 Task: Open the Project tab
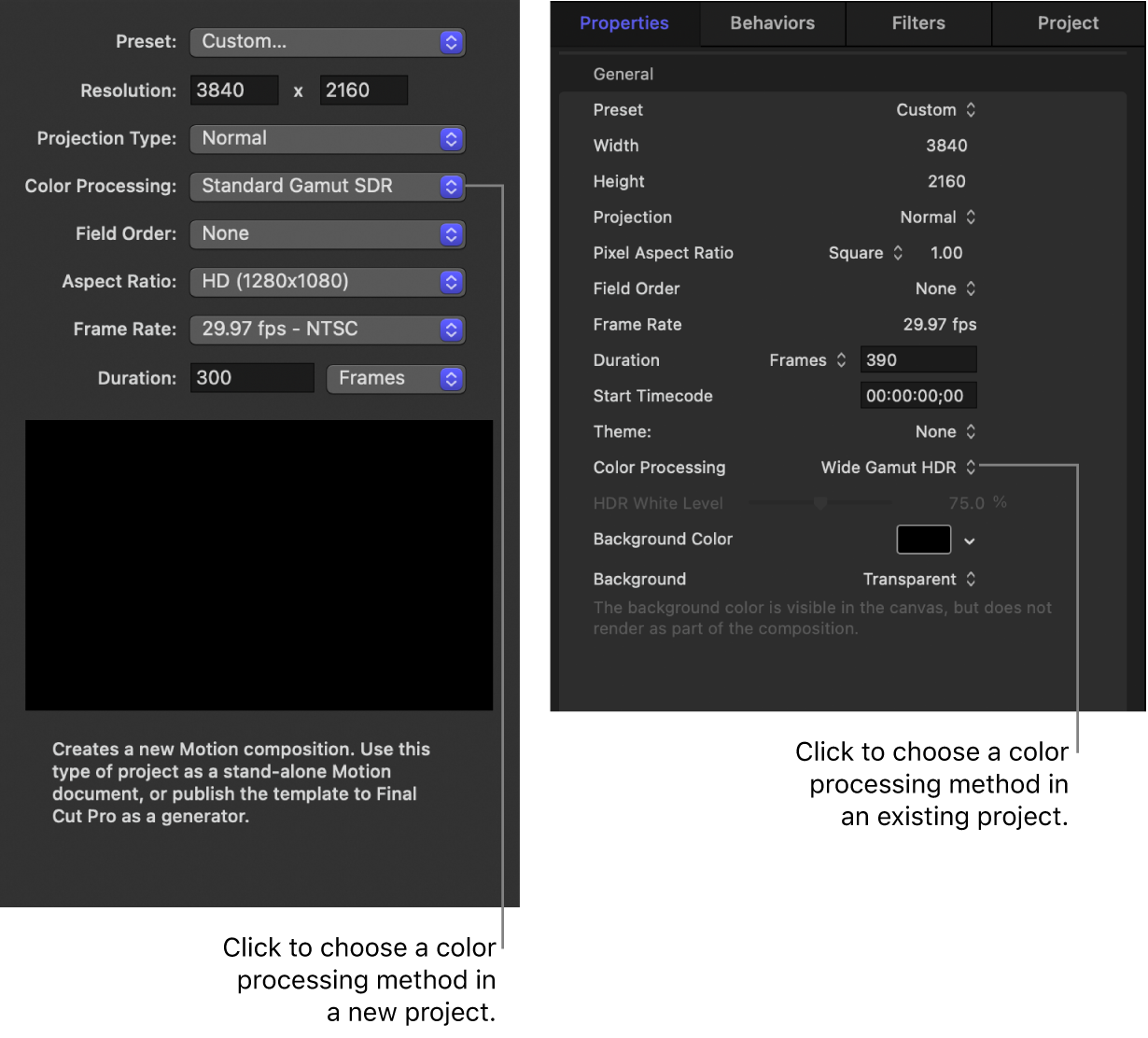[1067, 23]
